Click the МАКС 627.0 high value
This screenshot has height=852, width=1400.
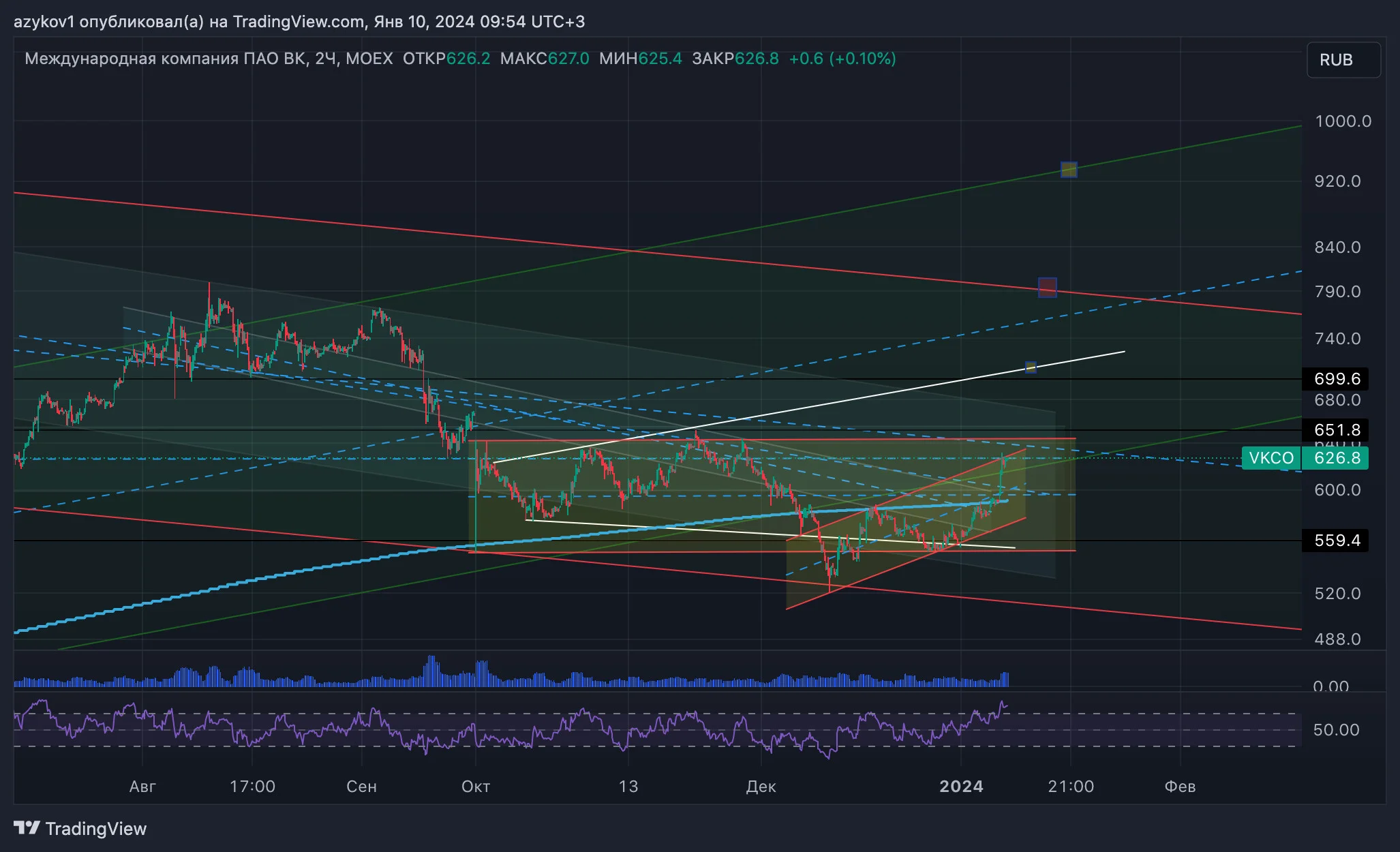(x=545, y=59)
